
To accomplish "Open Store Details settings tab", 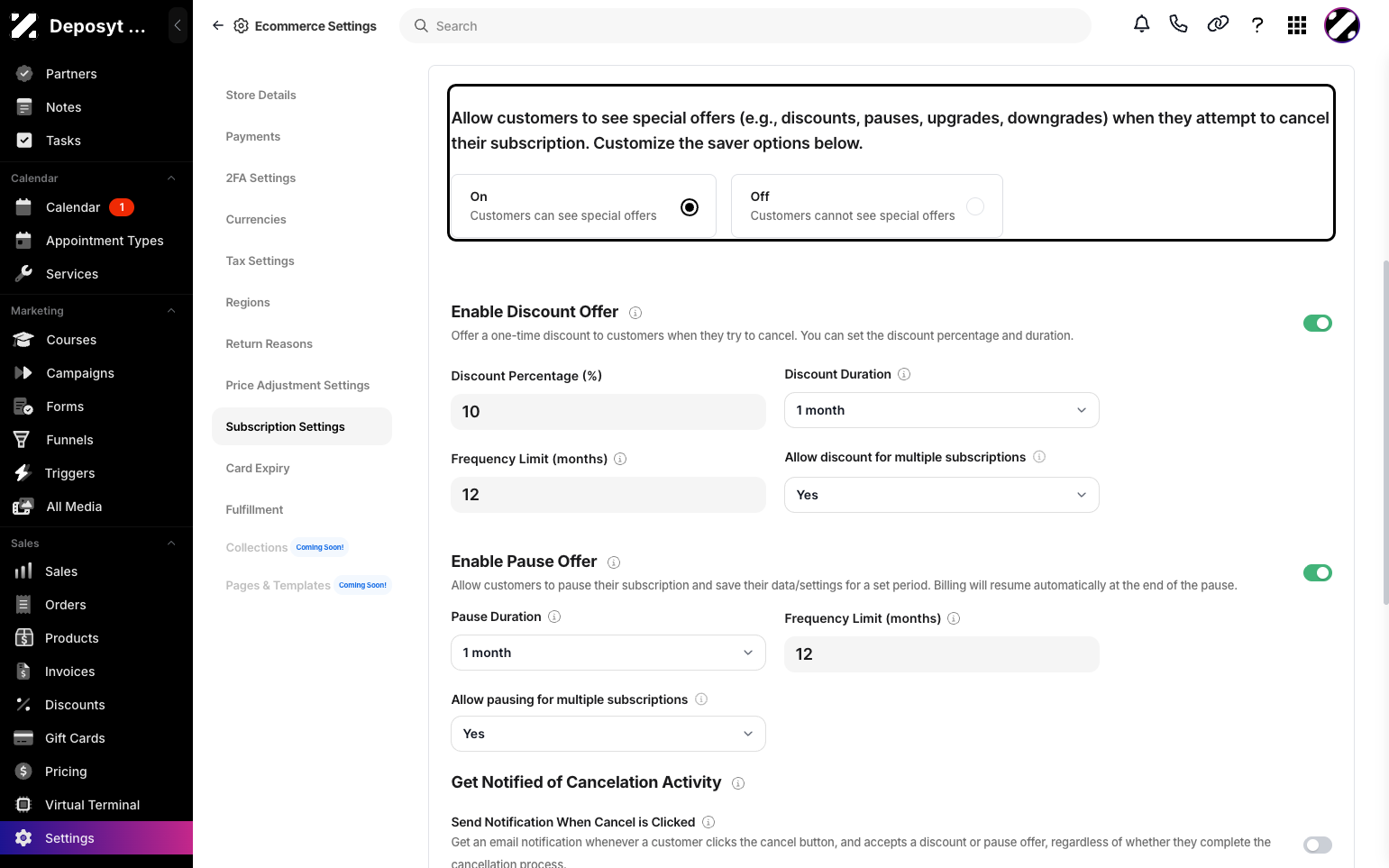I will (x=261, y=95).
